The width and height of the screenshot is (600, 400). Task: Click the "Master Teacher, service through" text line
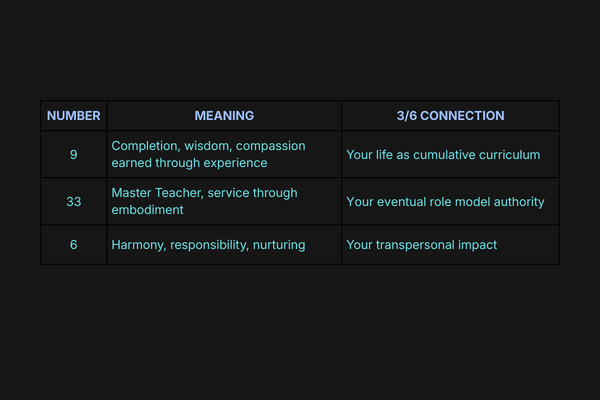coord(204,193)
